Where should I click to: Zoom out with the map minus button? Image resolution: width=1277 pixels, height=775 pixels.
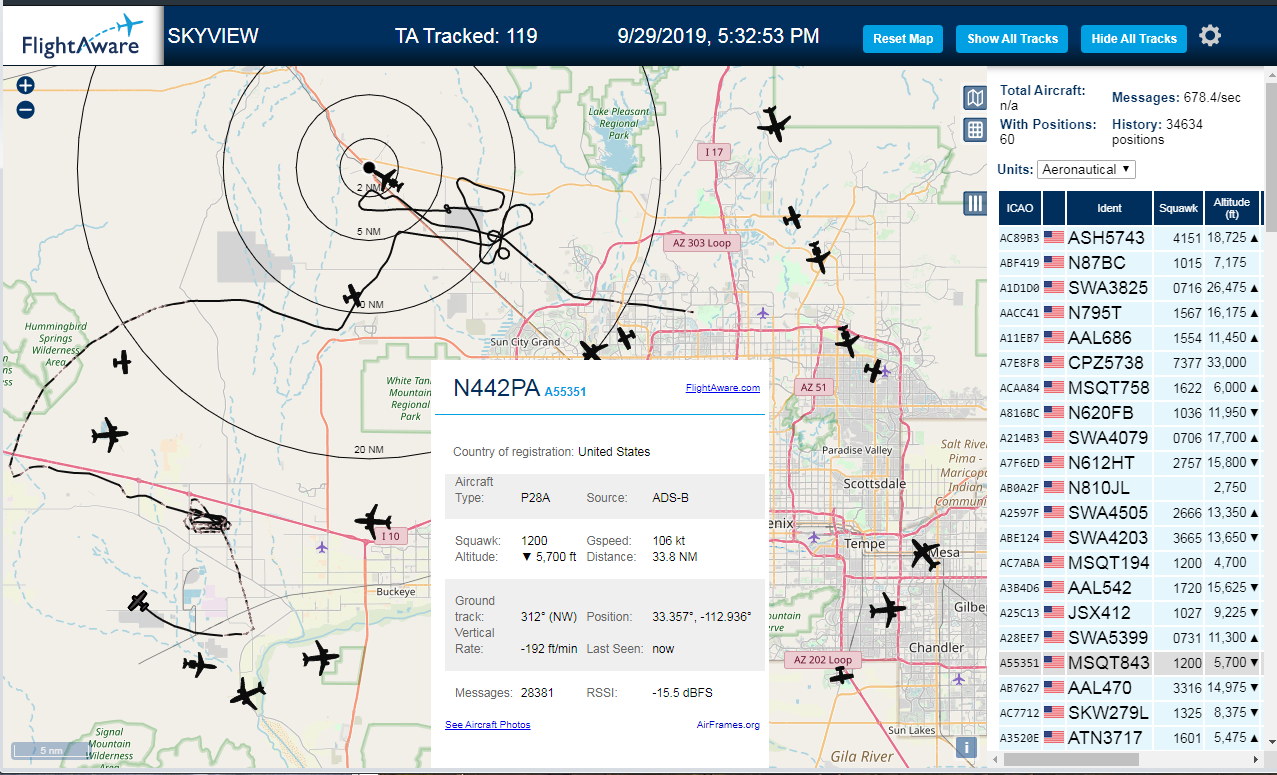coord(26,110)
